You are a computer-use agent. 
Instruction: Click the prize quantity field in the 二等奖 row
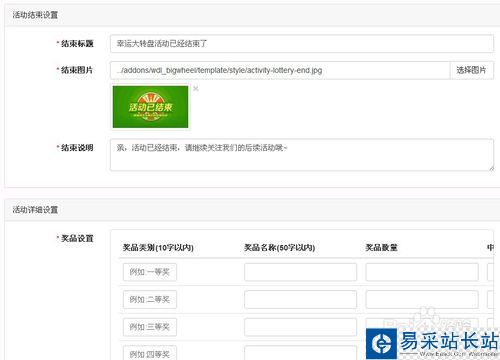pyautogui.click(x=422, y=300)
